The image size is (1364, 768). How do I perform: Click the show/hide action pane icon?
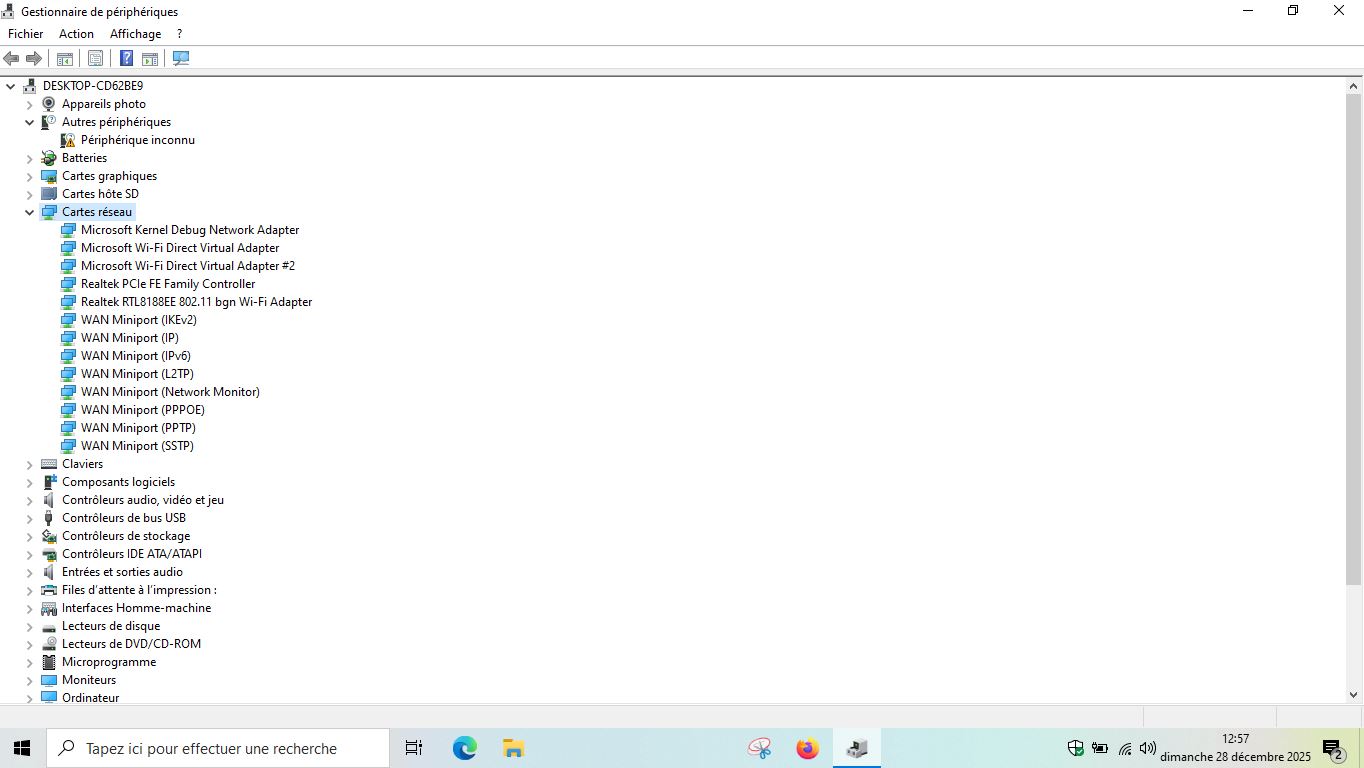[x=150, y=58]
